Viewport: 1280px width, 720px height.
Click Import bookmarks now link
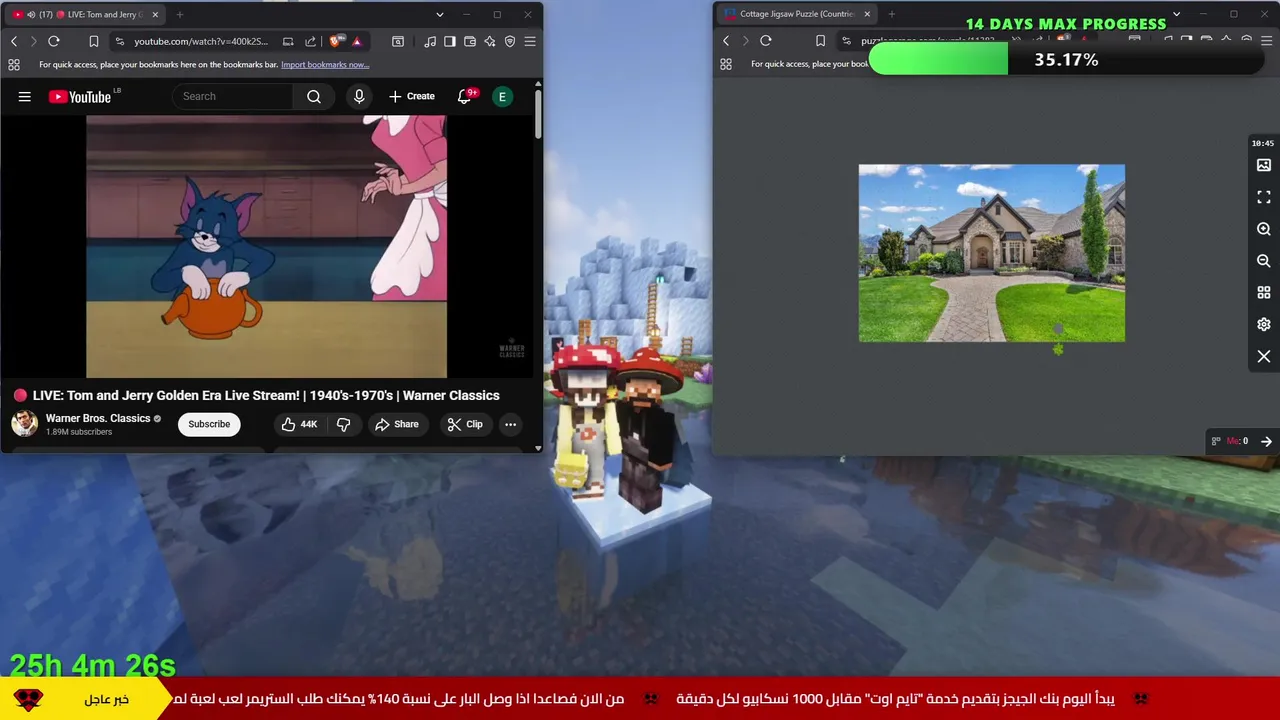(x=325, y=65)
